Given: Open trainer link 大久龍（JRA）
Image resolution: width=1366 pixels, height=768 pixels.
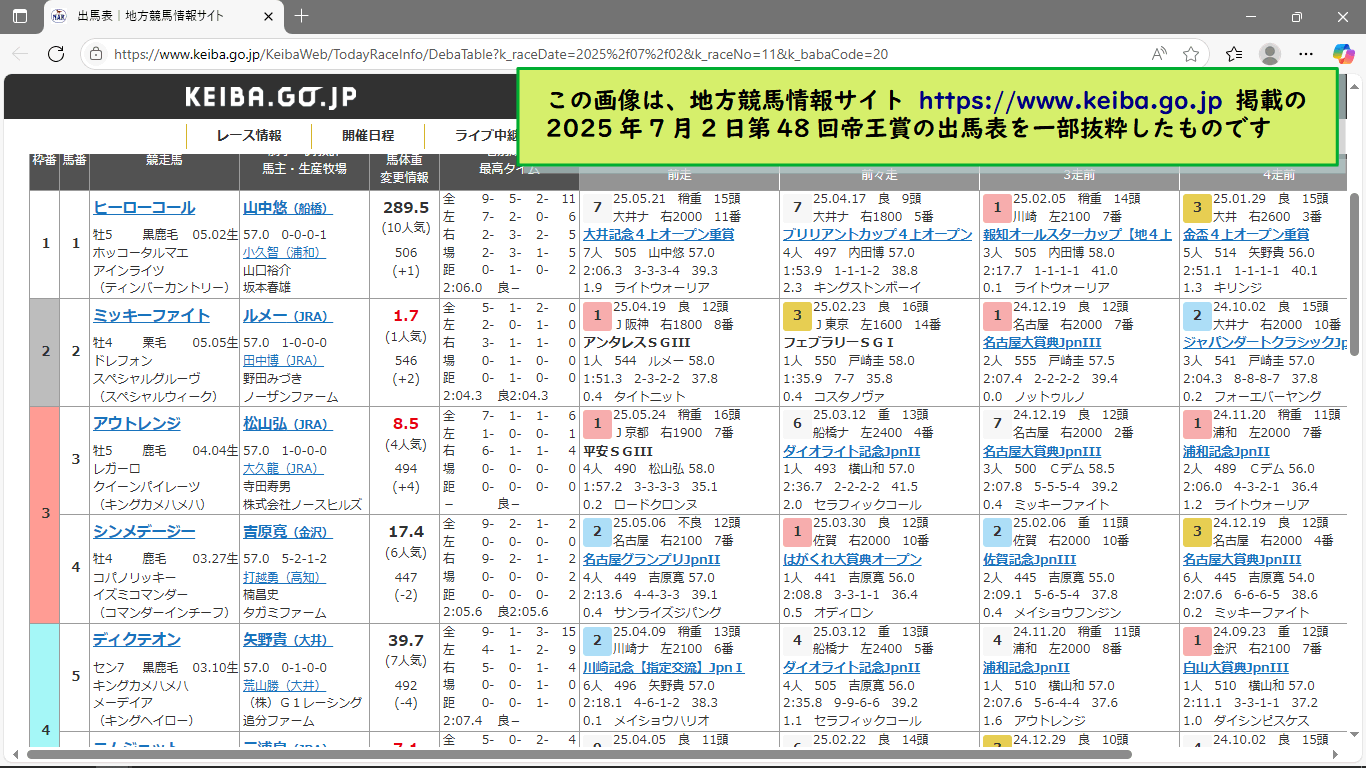Looking at the screenshot, I should (x=284, y=469).
